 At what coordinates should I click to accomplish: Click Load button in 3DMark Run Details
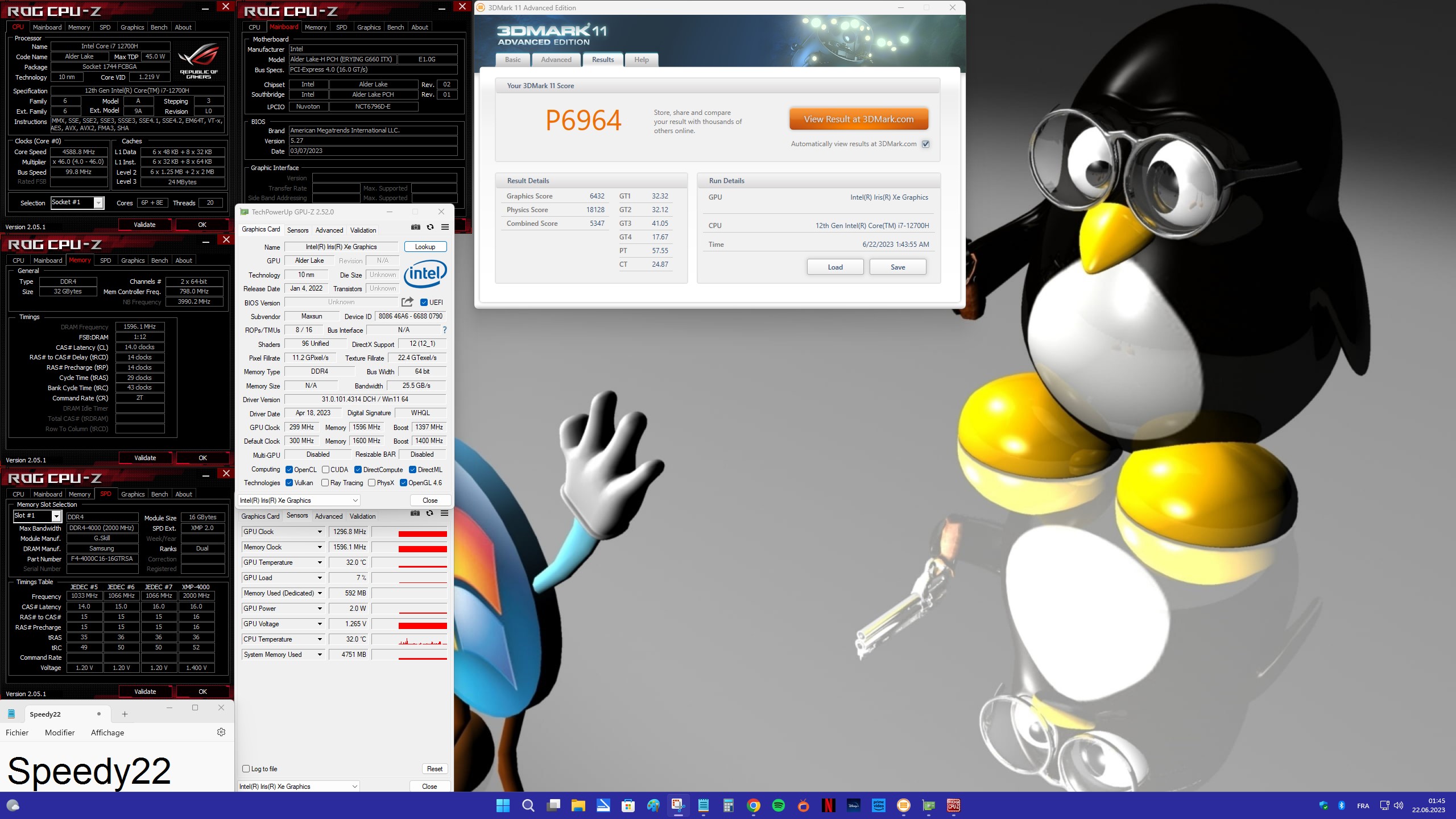(835, 267)
